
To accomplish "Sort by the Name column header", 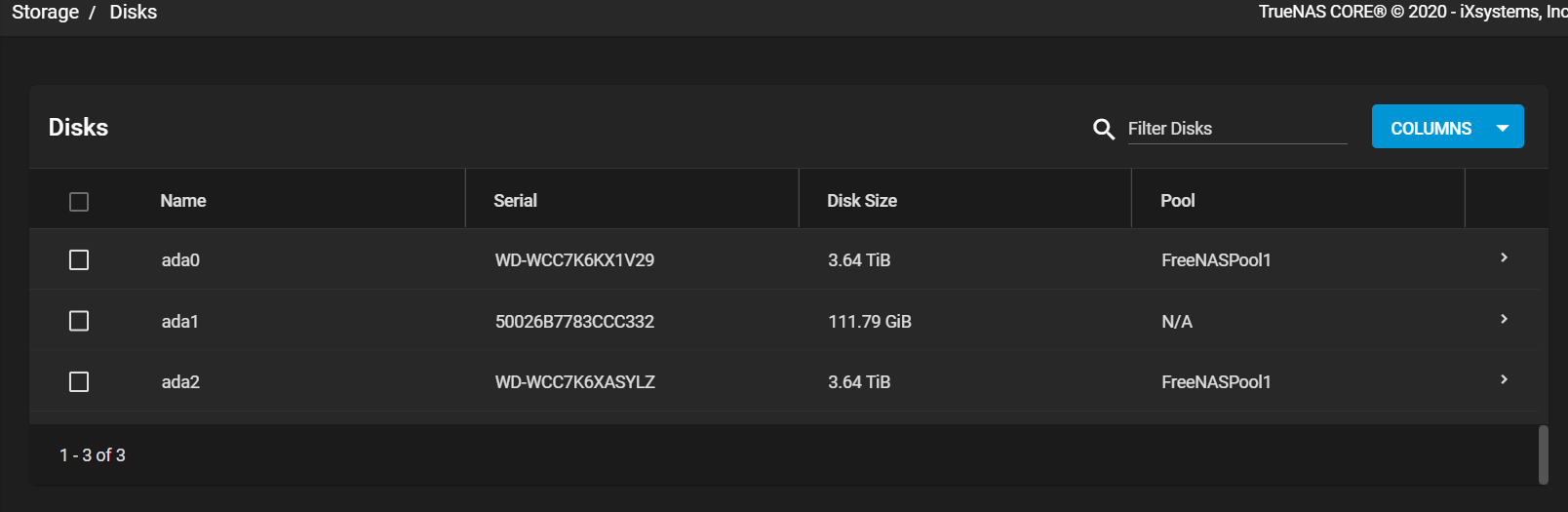I will click(183, 201).
